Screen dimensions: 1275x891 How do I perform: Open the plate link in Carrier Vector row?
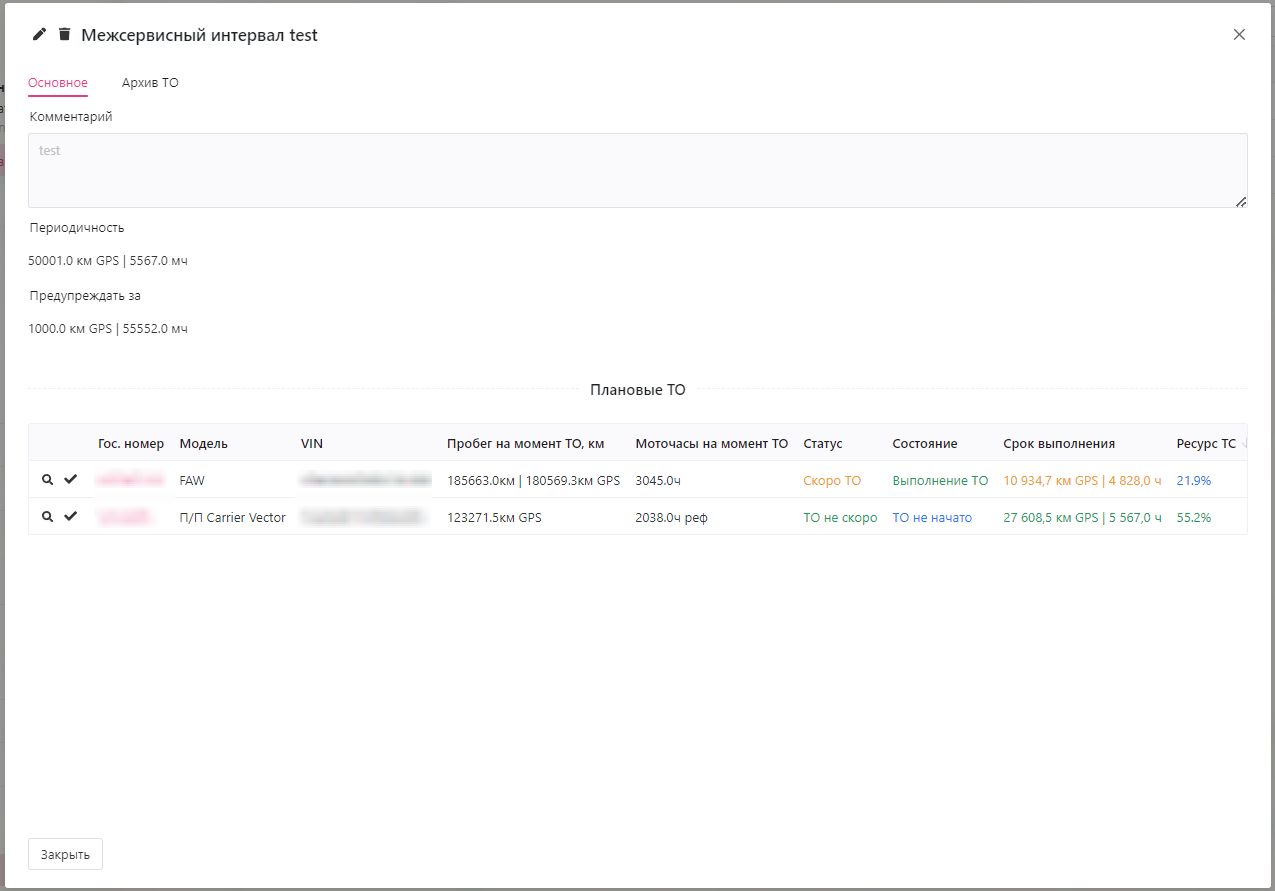click(x=124, y=517)
